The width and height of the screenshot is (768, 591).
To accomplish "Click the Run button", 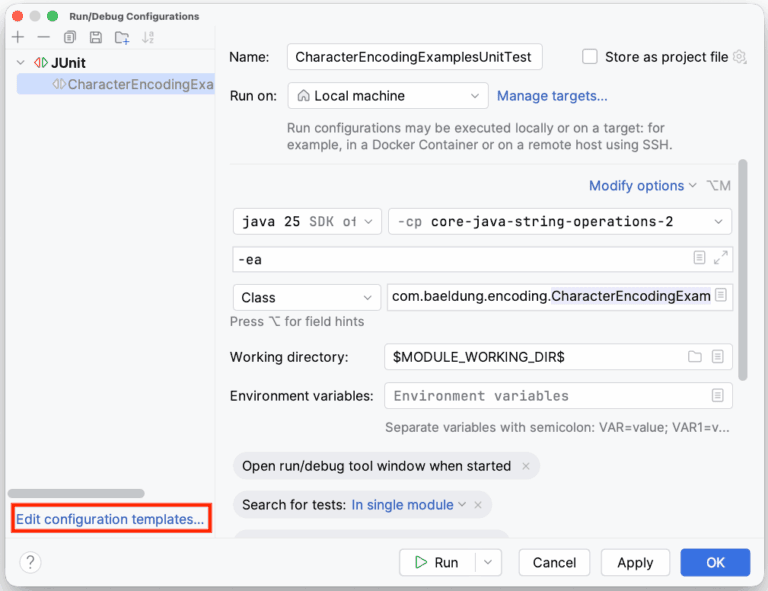I will pos(437,562).
